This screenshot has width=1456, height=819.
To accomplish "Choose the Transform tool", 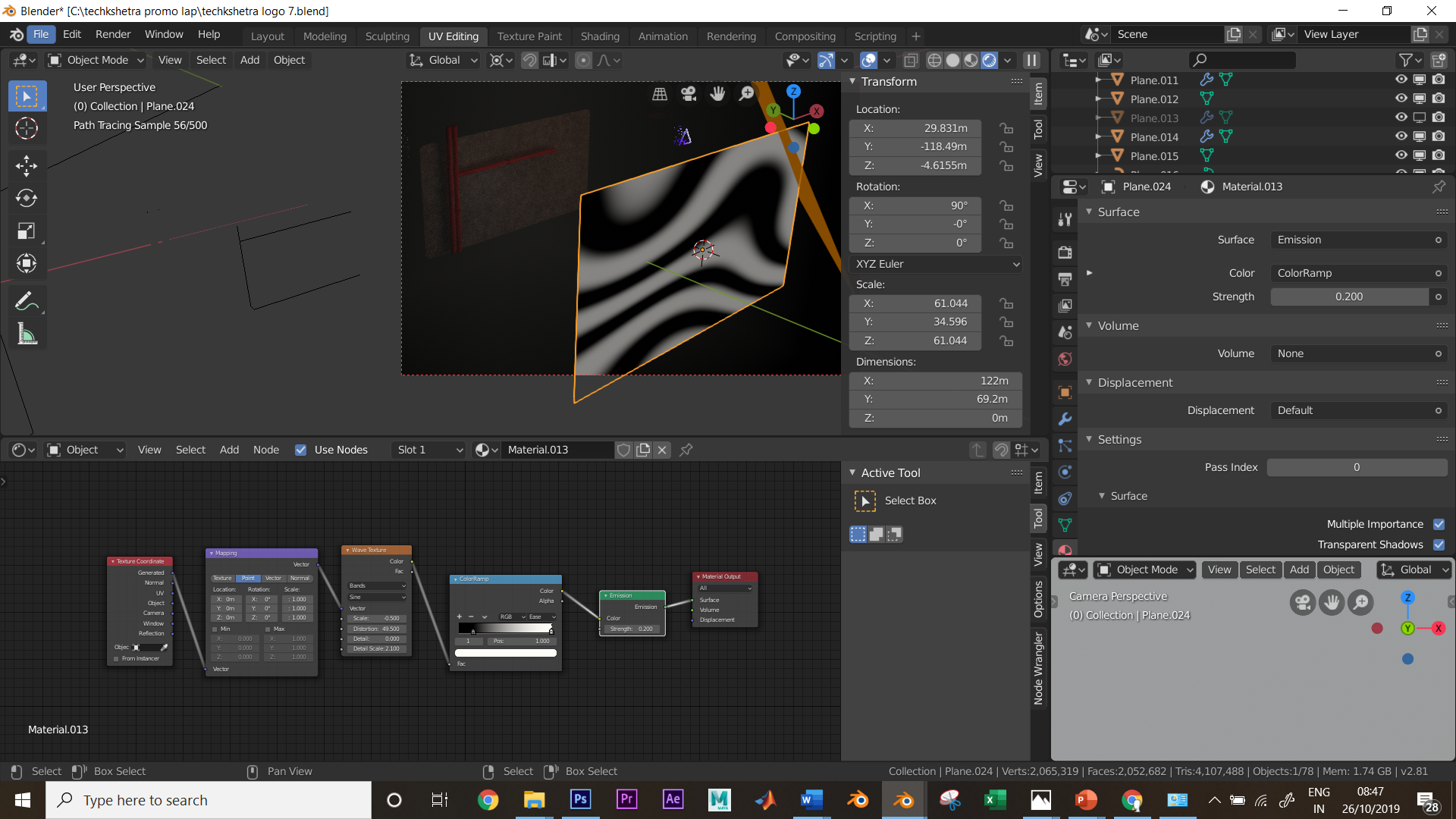I will tap(27, 263).
